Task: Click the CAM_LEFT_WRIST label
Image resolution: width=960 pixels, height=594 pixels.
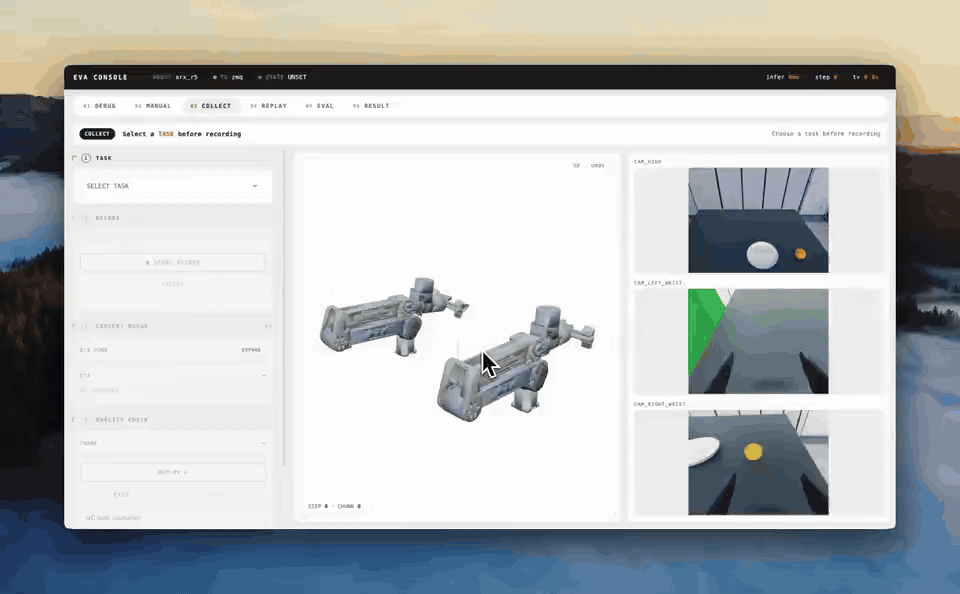Action: point(658,283)
